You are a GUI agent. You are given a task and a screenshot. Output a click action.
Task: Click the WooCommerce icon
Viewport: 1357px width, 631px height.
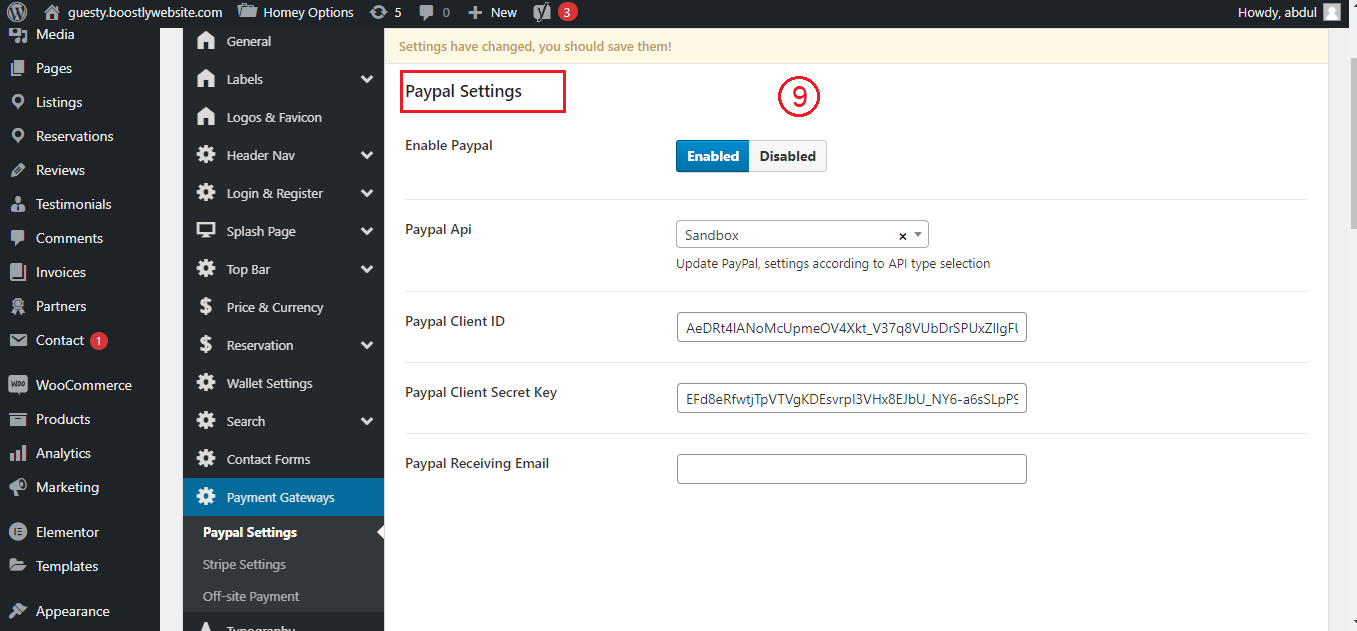(17, 385)
